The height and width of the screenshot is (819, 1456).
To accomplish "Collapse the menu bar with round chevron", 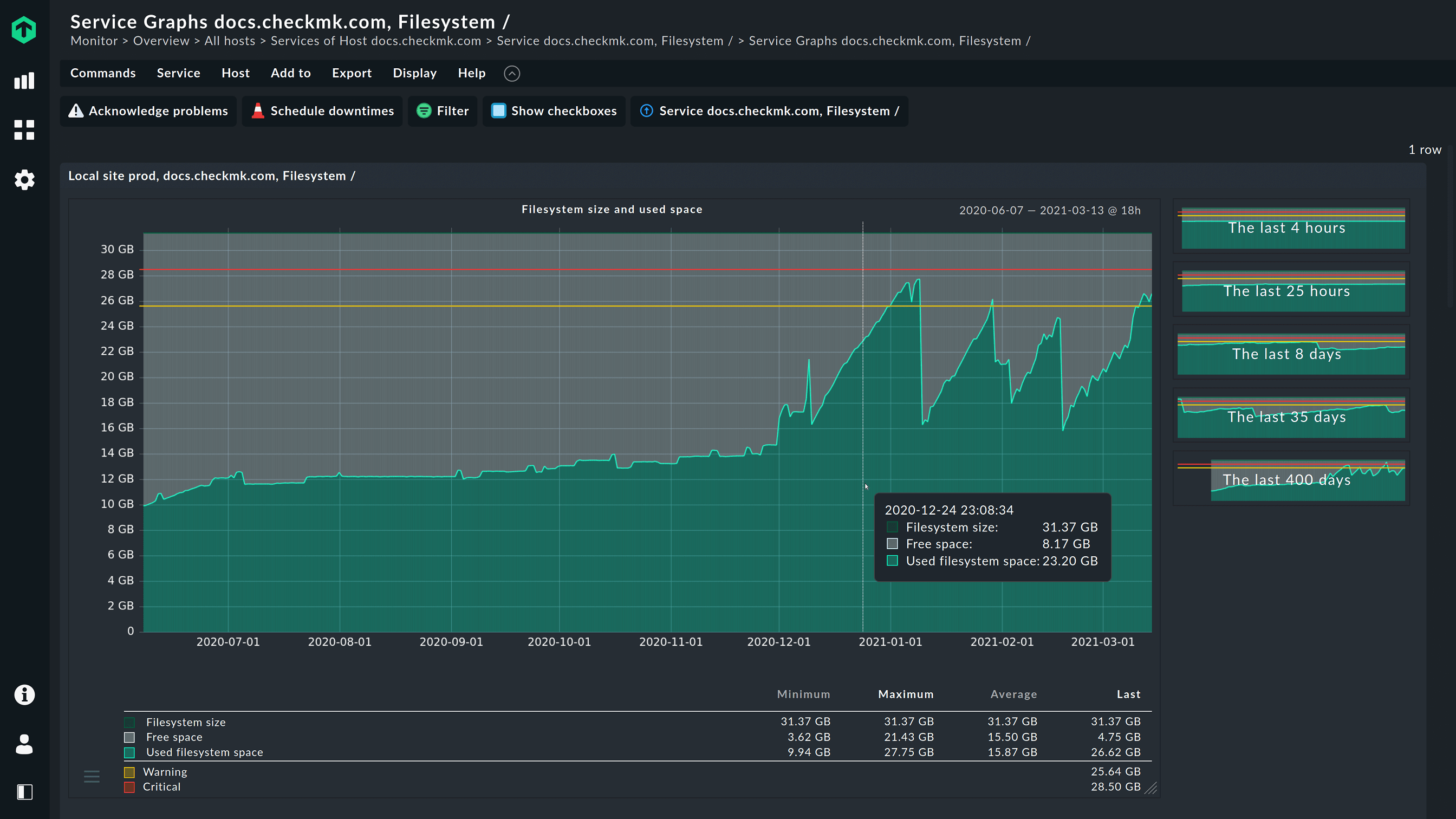I will [x=511, y=74].
